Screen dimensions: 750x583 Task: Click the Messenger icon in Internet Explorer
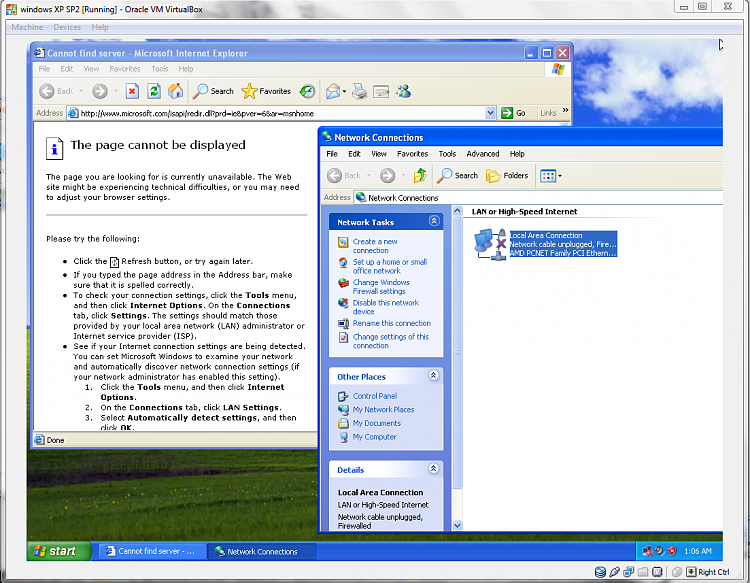click(403, 91)
